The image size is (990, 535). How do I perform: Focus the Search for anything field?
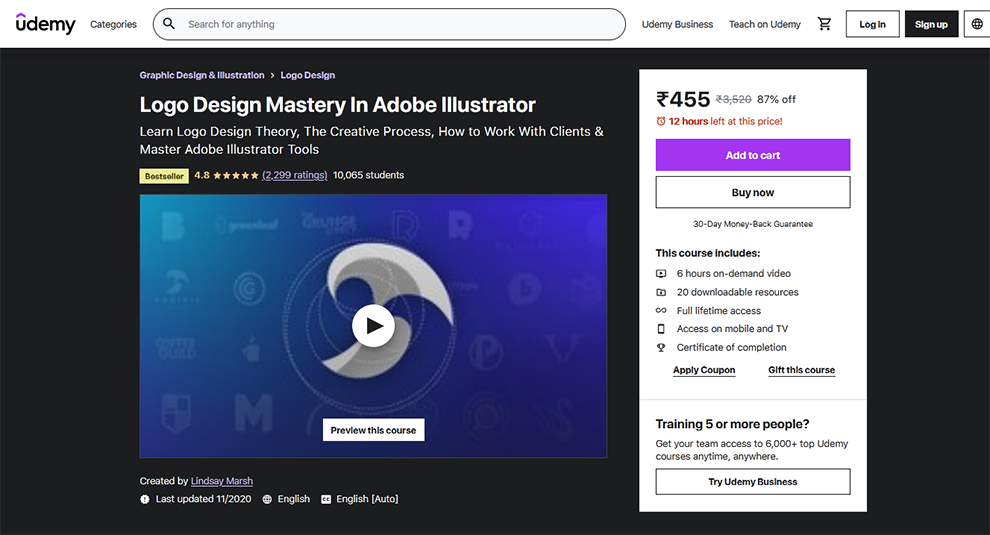coord(390,24)
